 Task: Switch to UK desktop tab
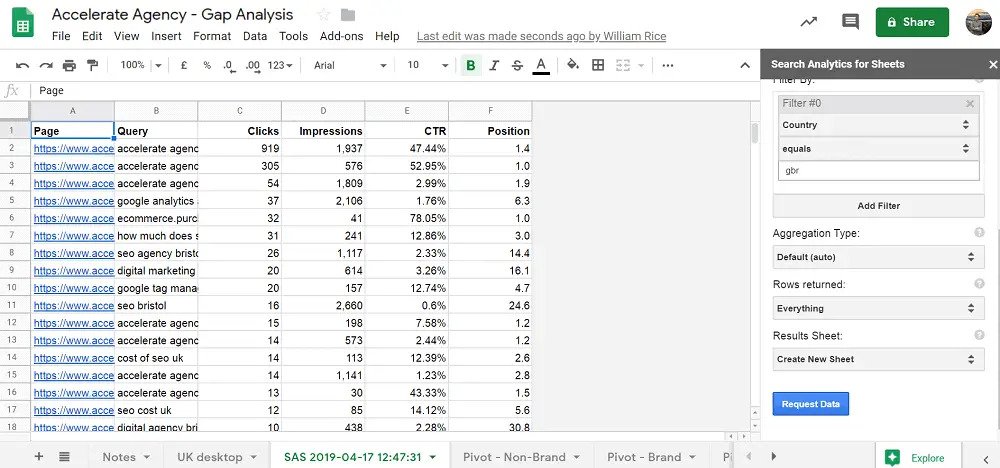[217, 457]
